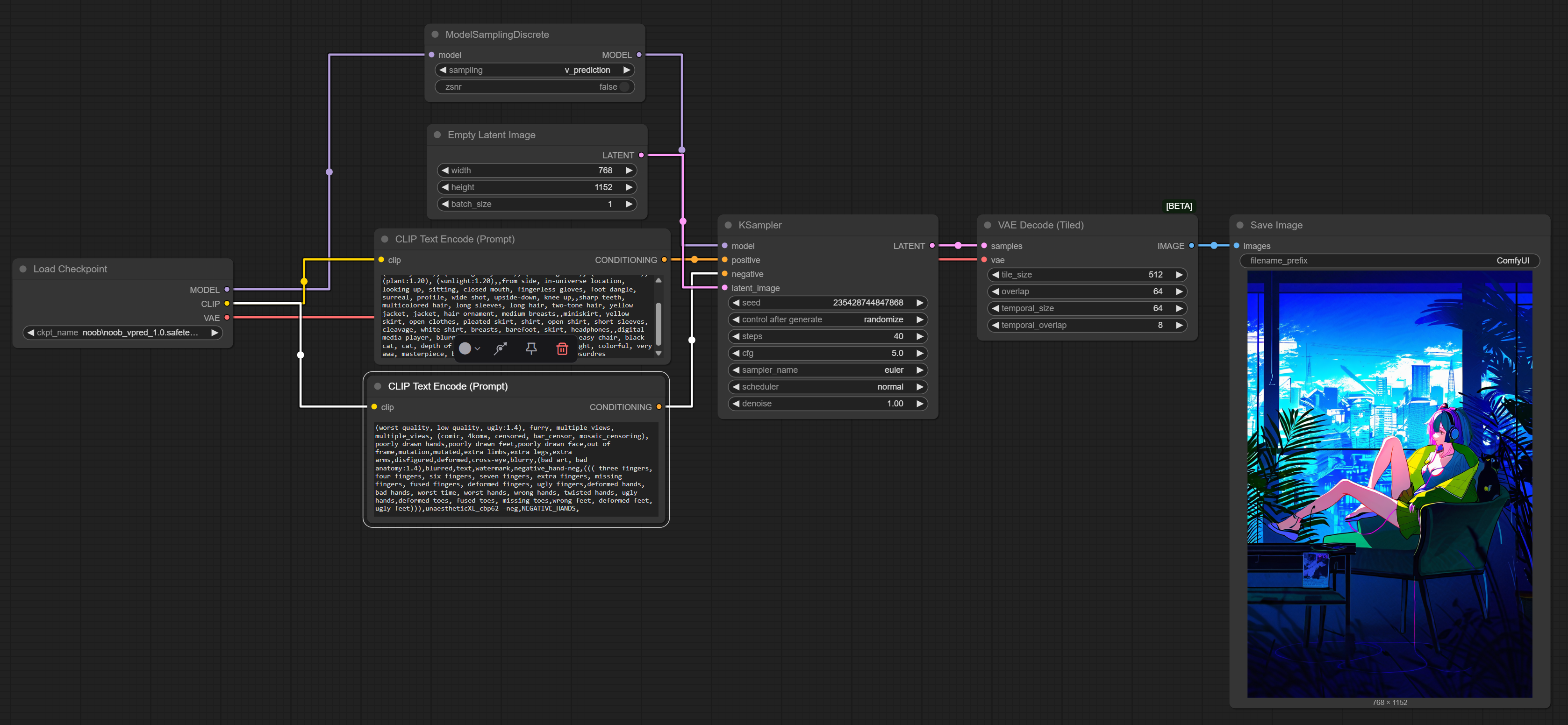Increase height value with right arrow
The width and height of the screenshot is (1568, 725).
630,187
